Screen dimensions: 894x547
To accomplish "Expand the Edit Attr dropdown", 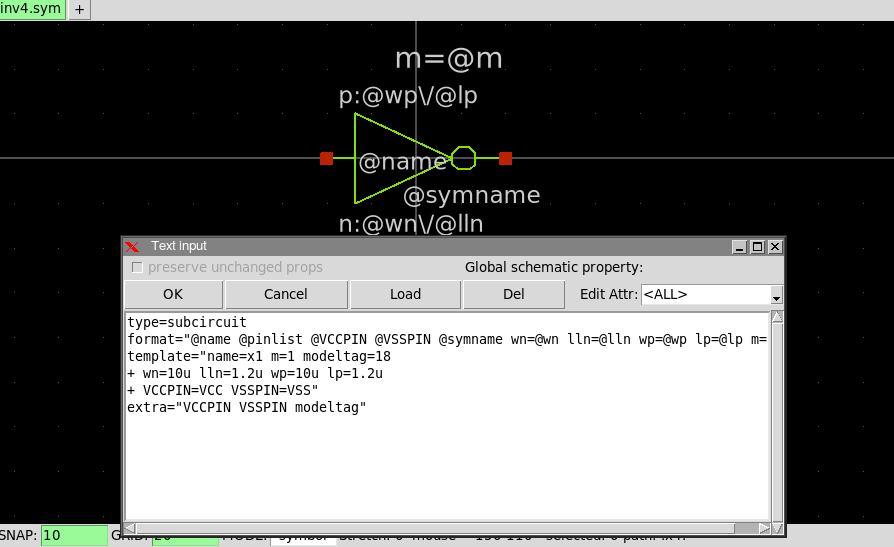I will [775, 295].
